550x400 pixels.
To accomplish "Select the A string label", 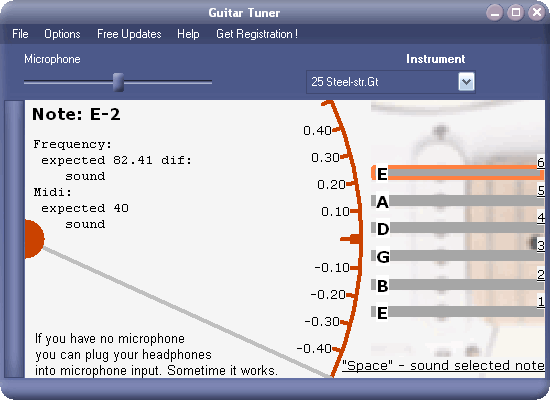I will (382, 202).
